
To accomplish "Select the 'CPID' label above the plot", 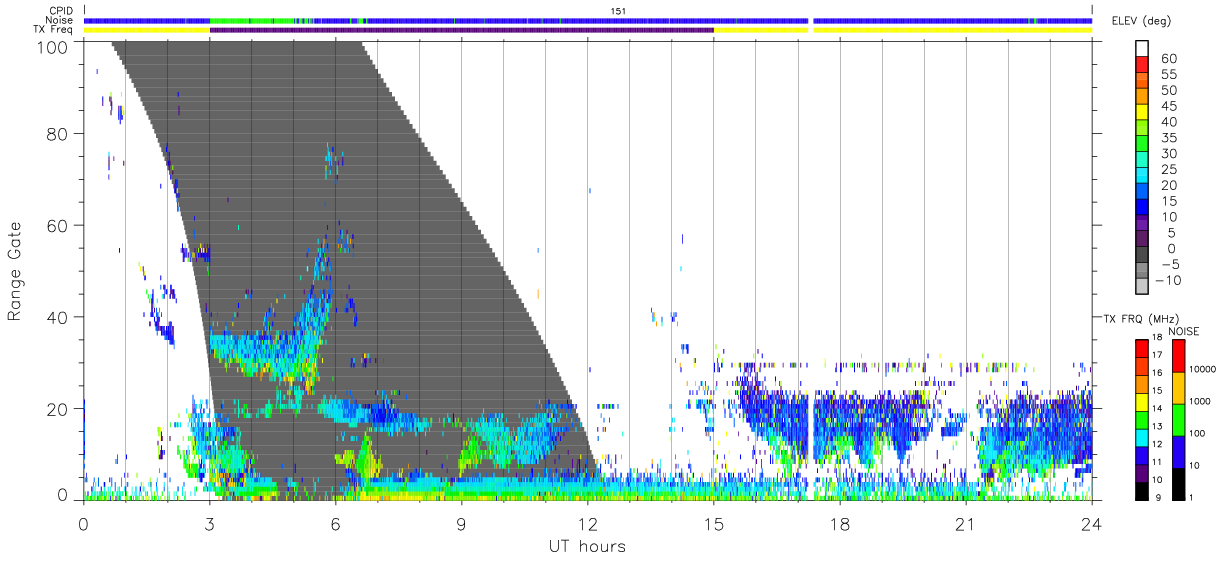I will tap(62, 11).
